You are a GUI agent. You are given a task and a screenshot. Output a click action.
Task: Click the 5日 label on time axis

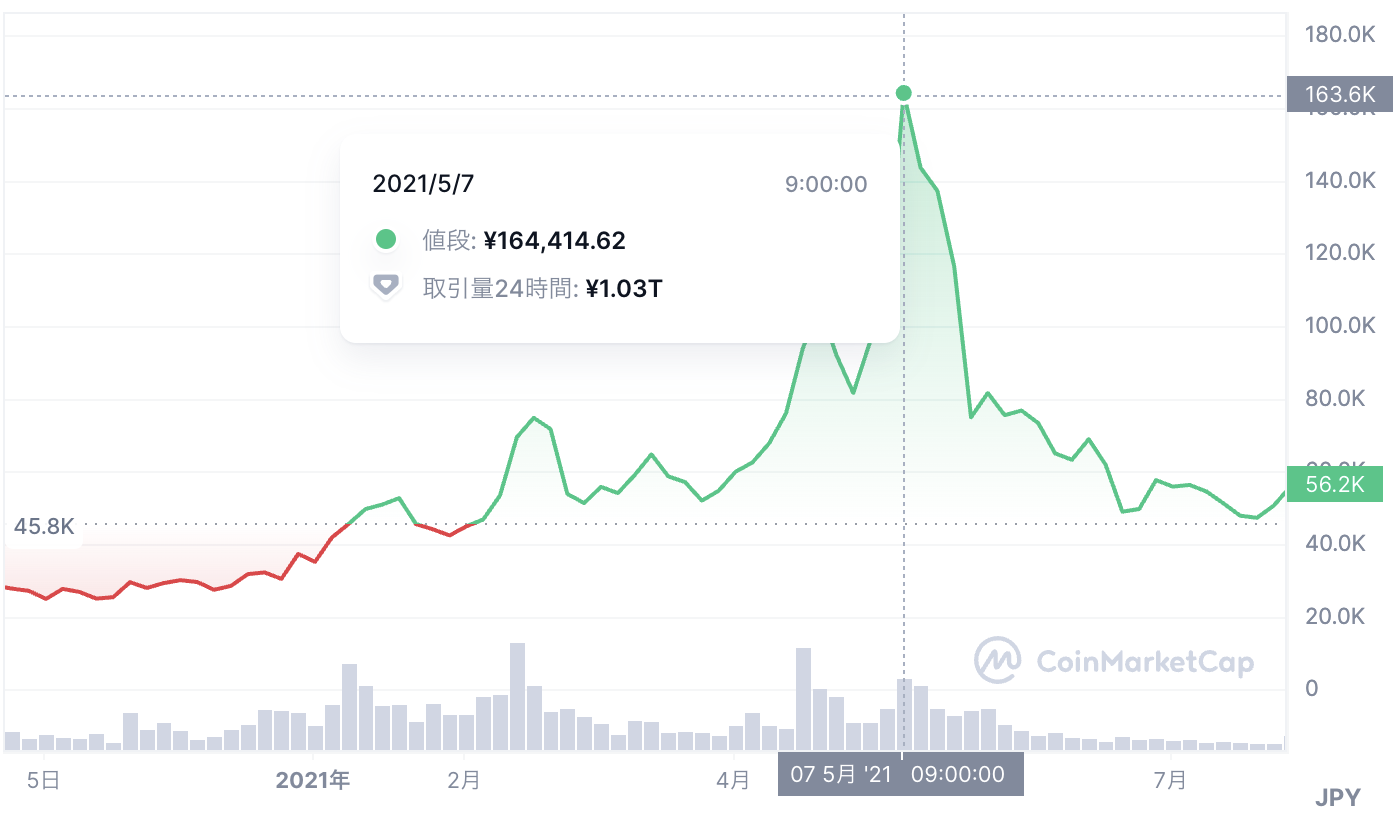tap(43, 780)
